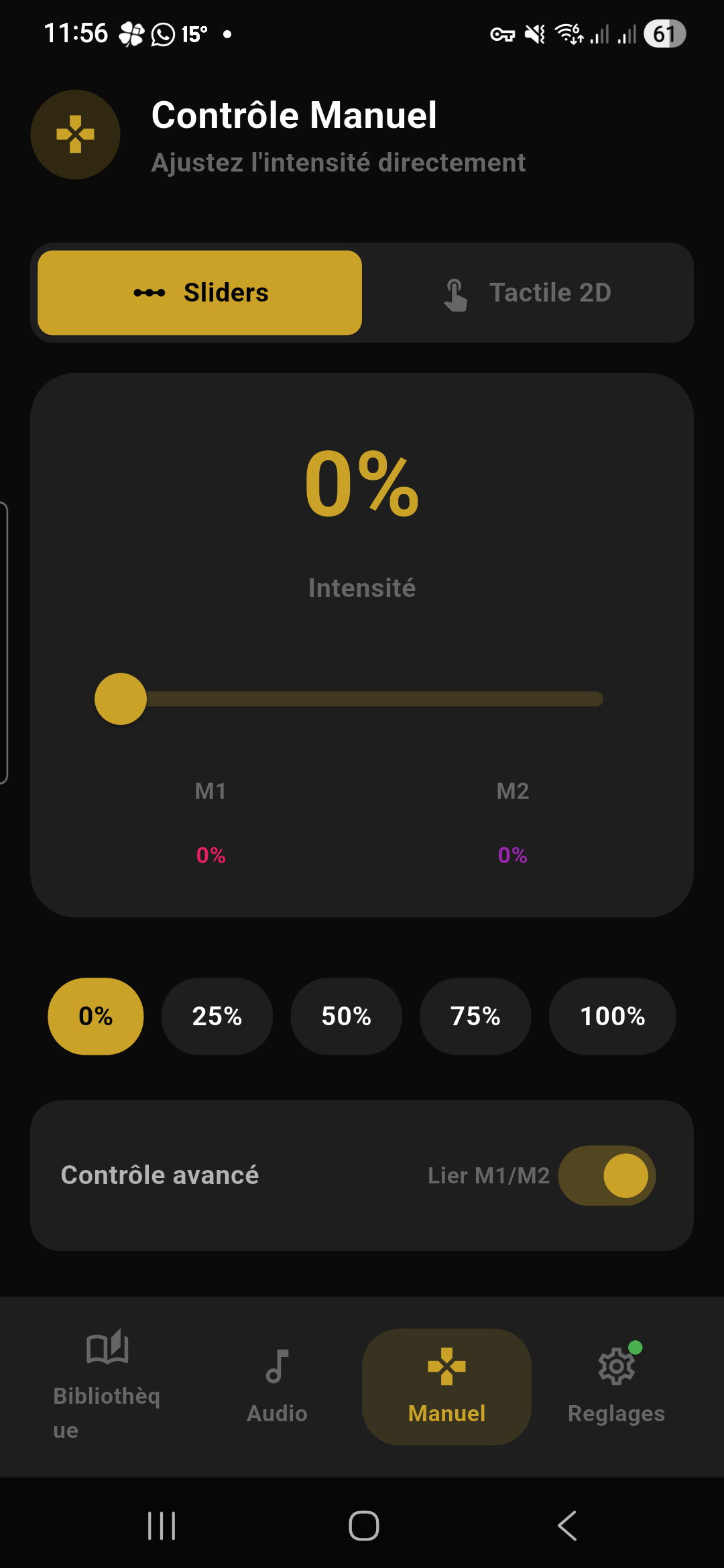Tap the Contrôle avancé label

click(x=160, y=1175)
